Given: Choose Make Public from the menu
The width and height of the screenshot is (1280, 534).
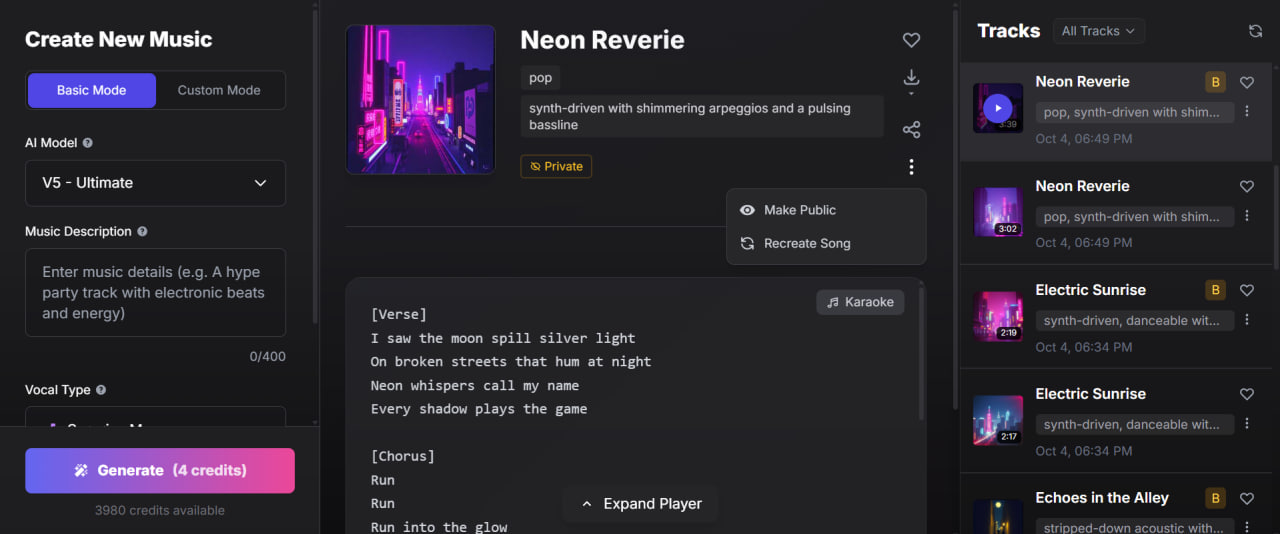Looking at the screenshot, I should pos(799,210).
